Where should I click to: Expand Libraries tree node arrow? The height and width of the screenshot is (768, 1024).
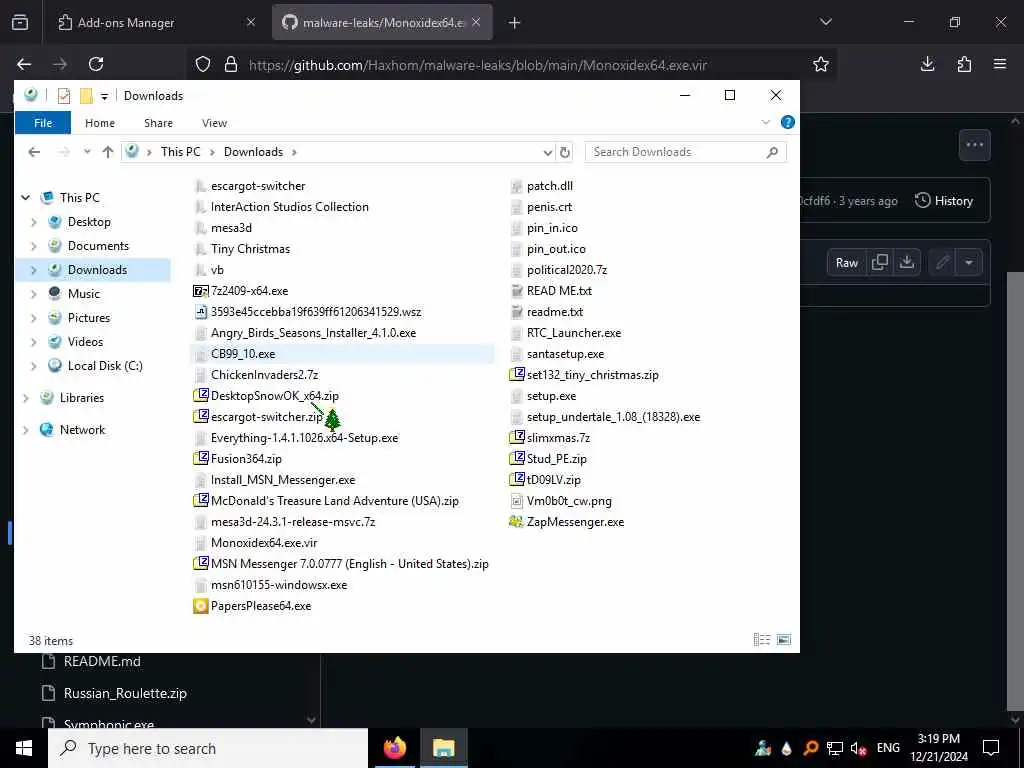(25, 398)
